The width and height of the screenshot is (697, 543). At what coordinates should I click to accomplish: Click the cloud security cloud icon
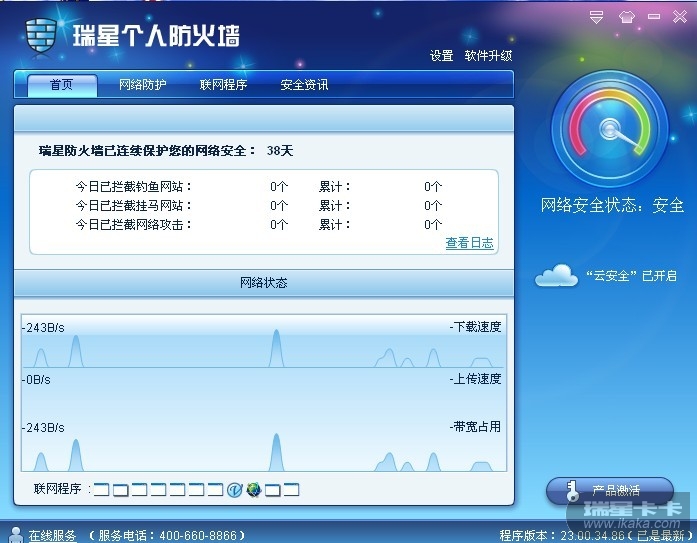[556, 275]
